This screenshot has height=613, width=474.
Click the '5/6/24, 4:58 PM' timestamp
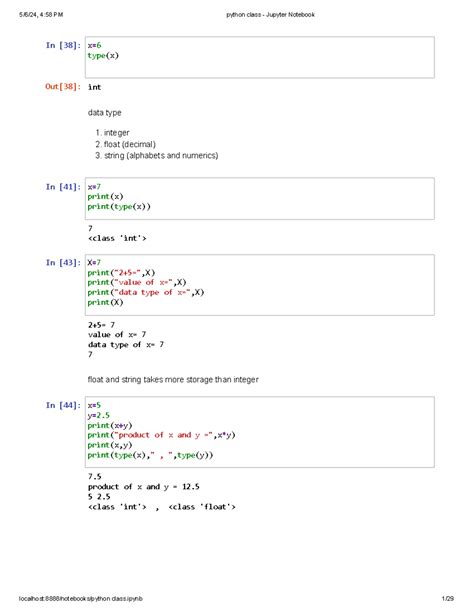click(41, 15)
